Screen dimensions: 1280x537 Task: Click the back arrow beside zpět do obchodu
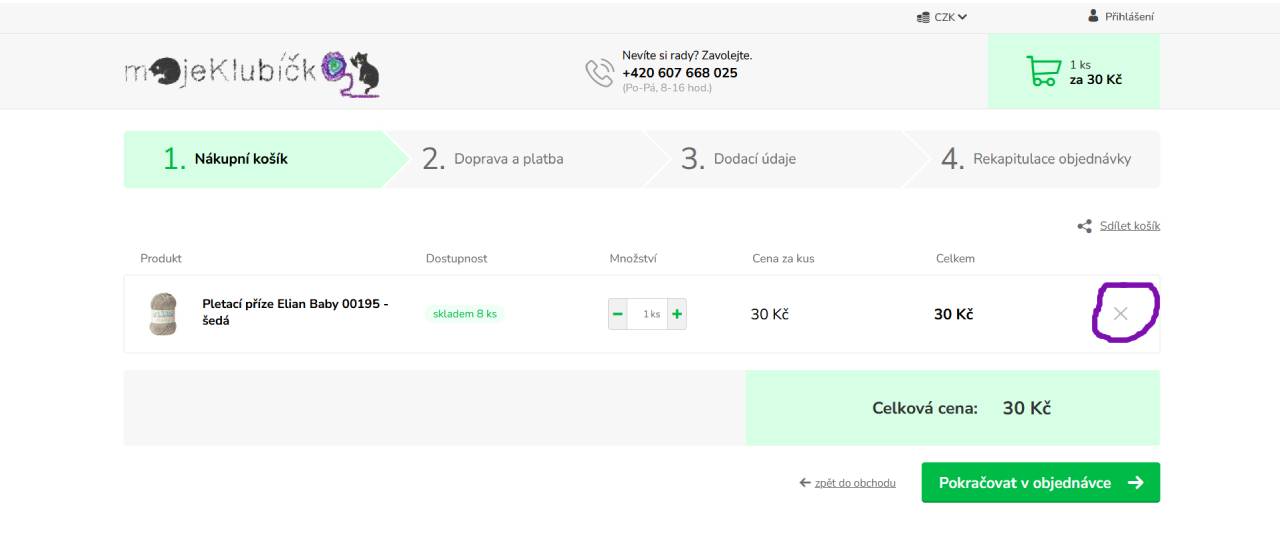tap(805, 483)
